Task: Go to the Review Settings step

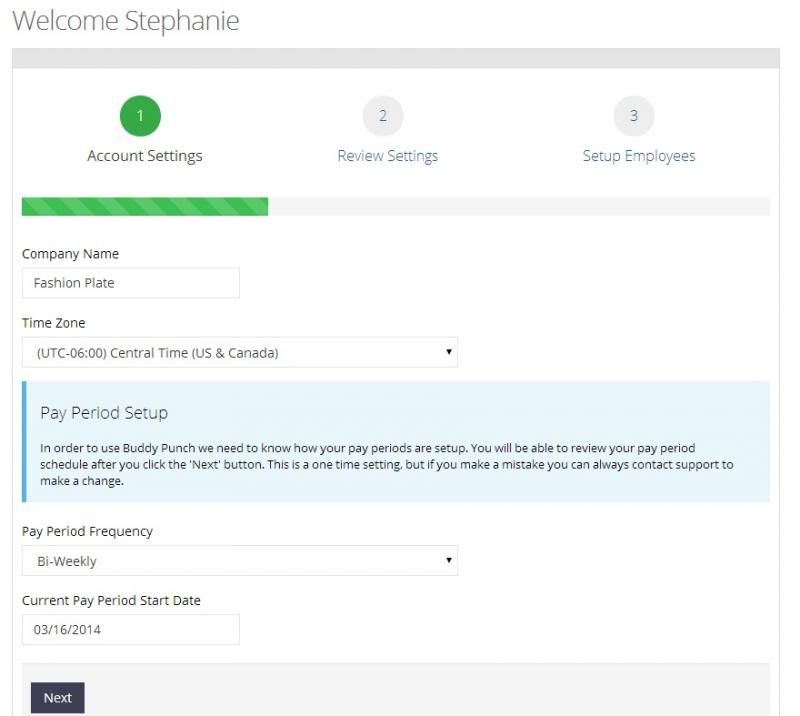Action: click(x=388, y=156)
